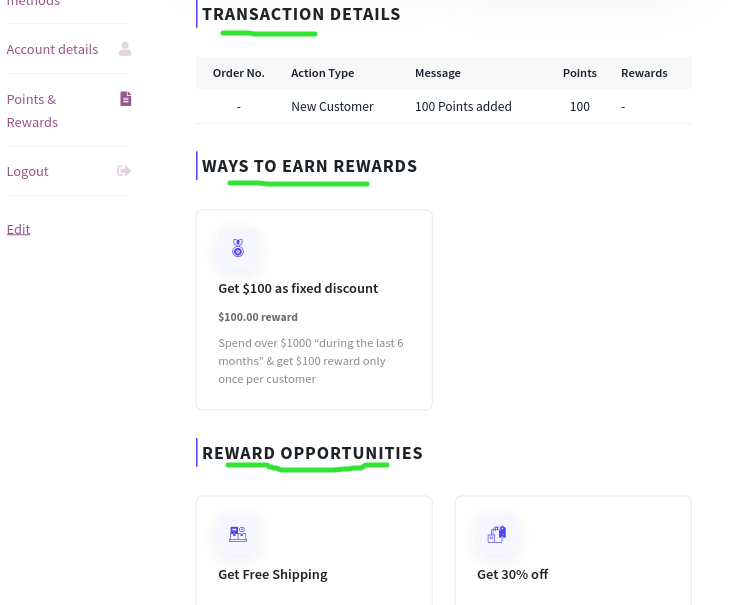Select Logout in the sidebar
This screenshot has height=605, width=731.
28,172
